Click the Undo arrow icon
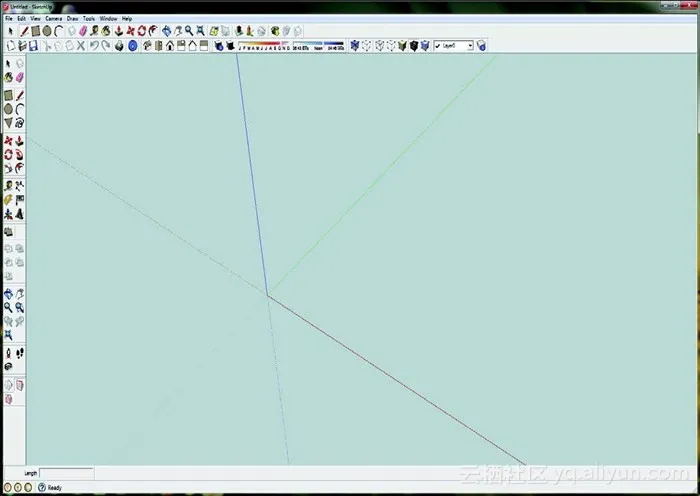 click(94, 45)
